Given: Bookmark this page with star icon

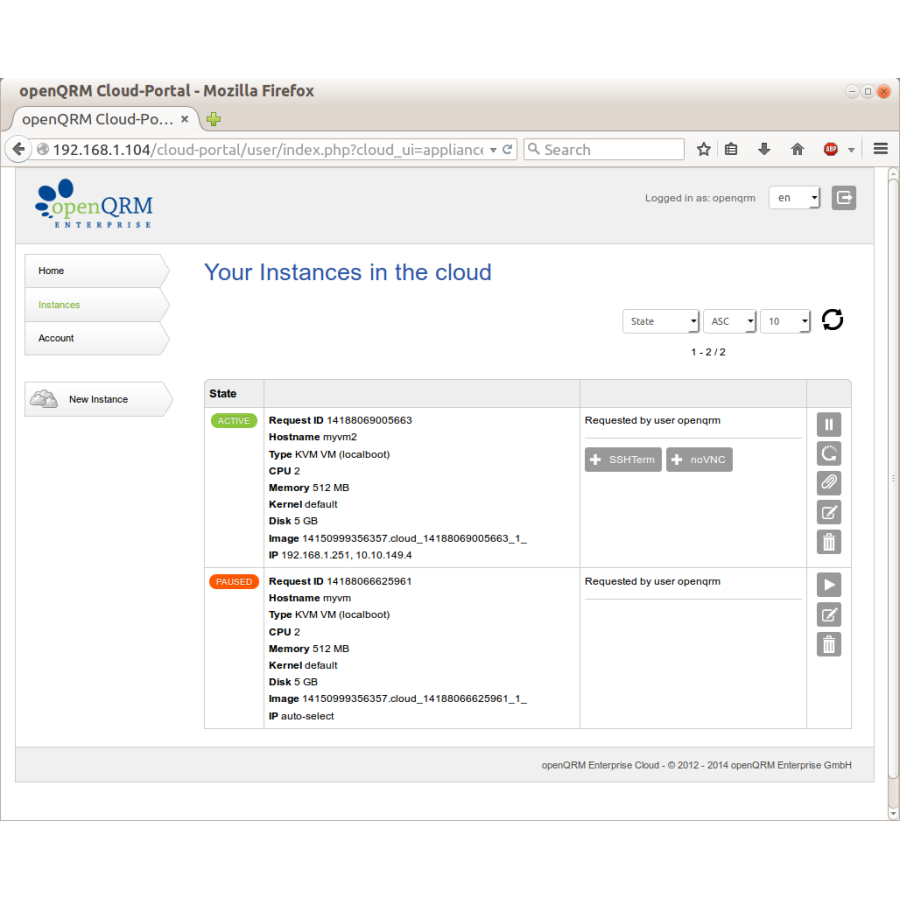Looking at the screenshot, I should 704,149.
